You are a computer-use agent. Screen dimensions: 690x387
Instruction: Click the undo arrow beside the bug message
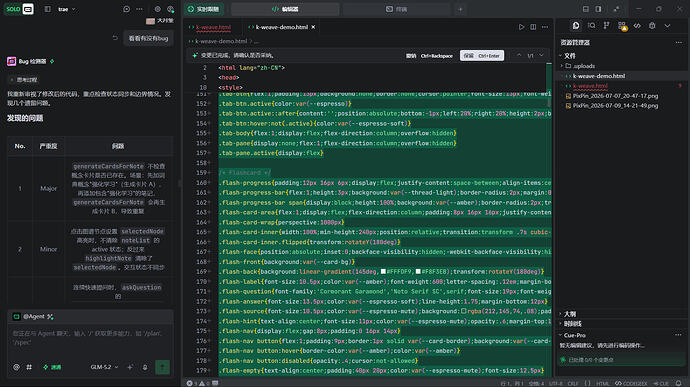[115, 38]
